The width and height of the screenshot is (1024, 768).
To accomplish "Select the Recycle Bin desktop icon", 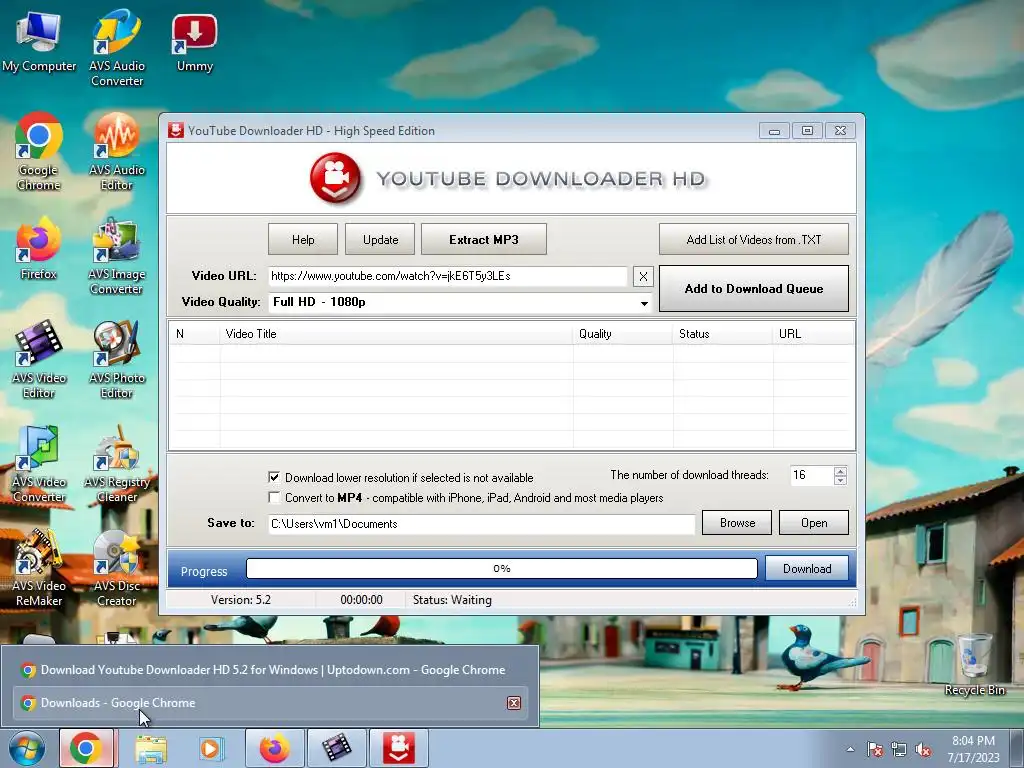I will pos(974,665).
